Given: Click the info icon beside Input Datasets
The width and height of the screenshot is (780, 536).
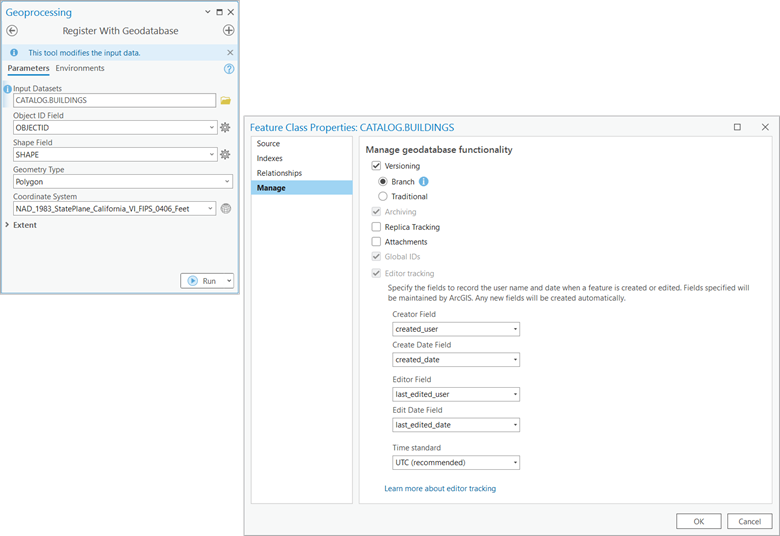Looking at the screenshot, I should point(7,89).
